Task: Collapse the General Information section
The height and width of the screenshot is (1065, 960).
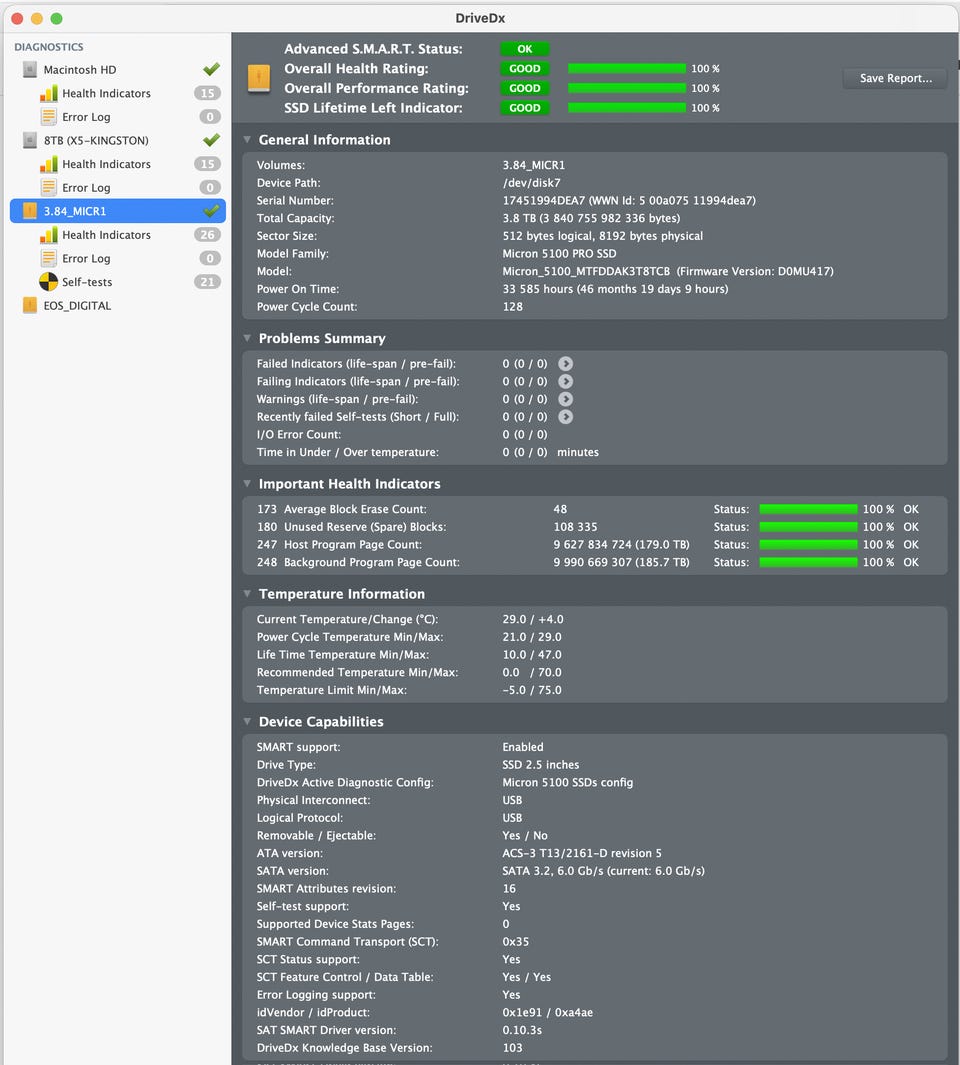Action: 247,140
